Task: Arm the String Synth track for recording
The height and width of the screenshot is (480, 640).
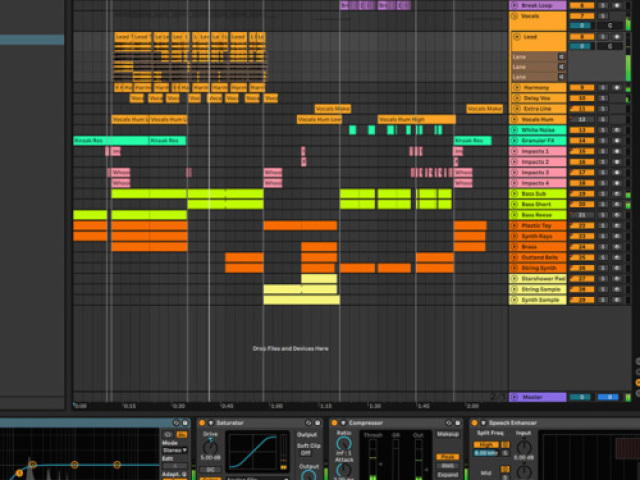Action: [617, 268]
